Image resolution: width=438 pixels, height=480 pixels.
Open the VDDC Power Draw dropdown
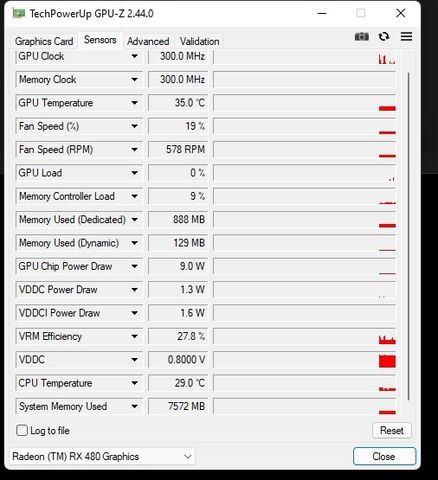[x=135, y=289]
